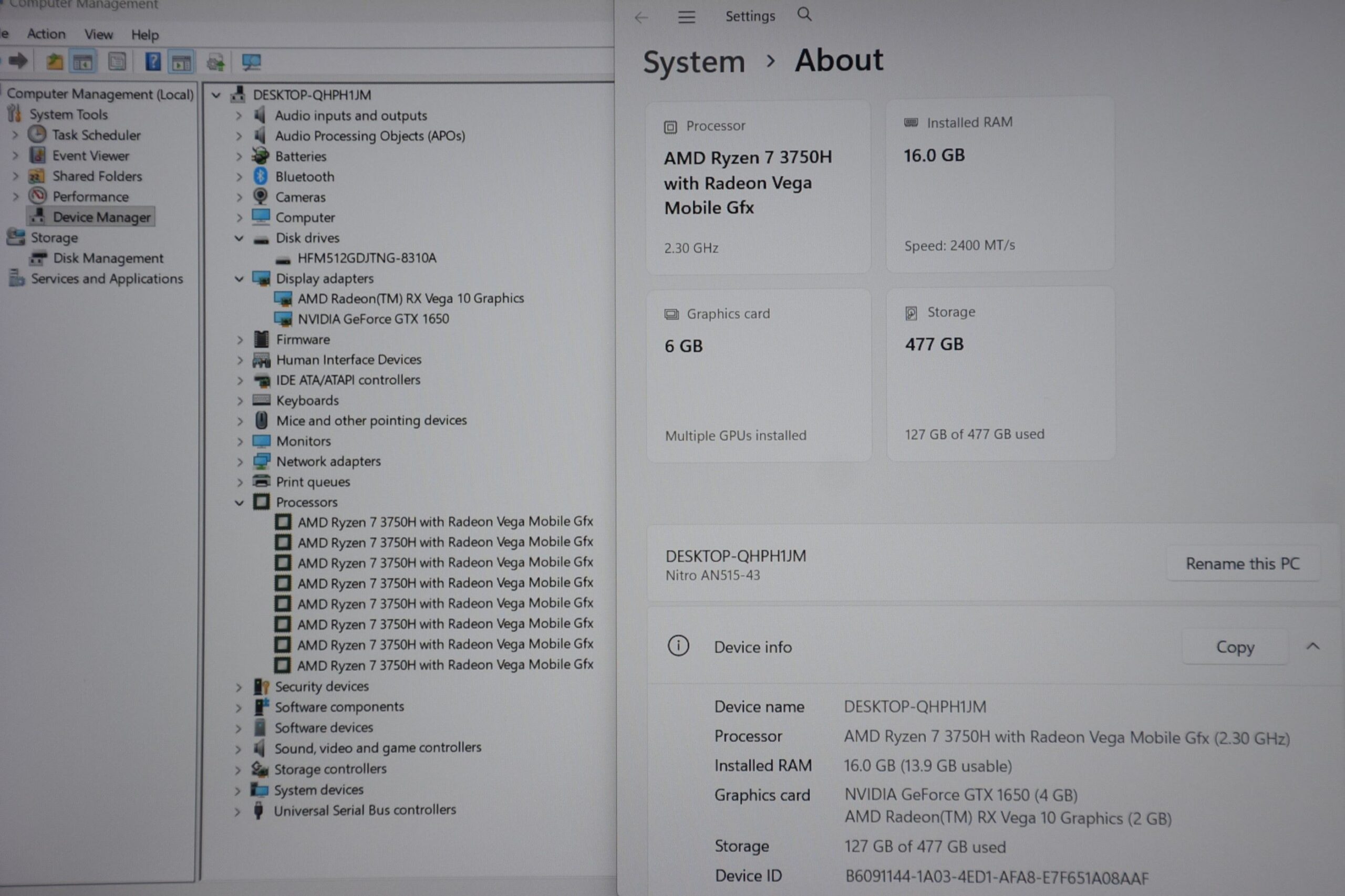
Task: Expand IDE ATA/ATAPI controllers
Action: (240, 381)
